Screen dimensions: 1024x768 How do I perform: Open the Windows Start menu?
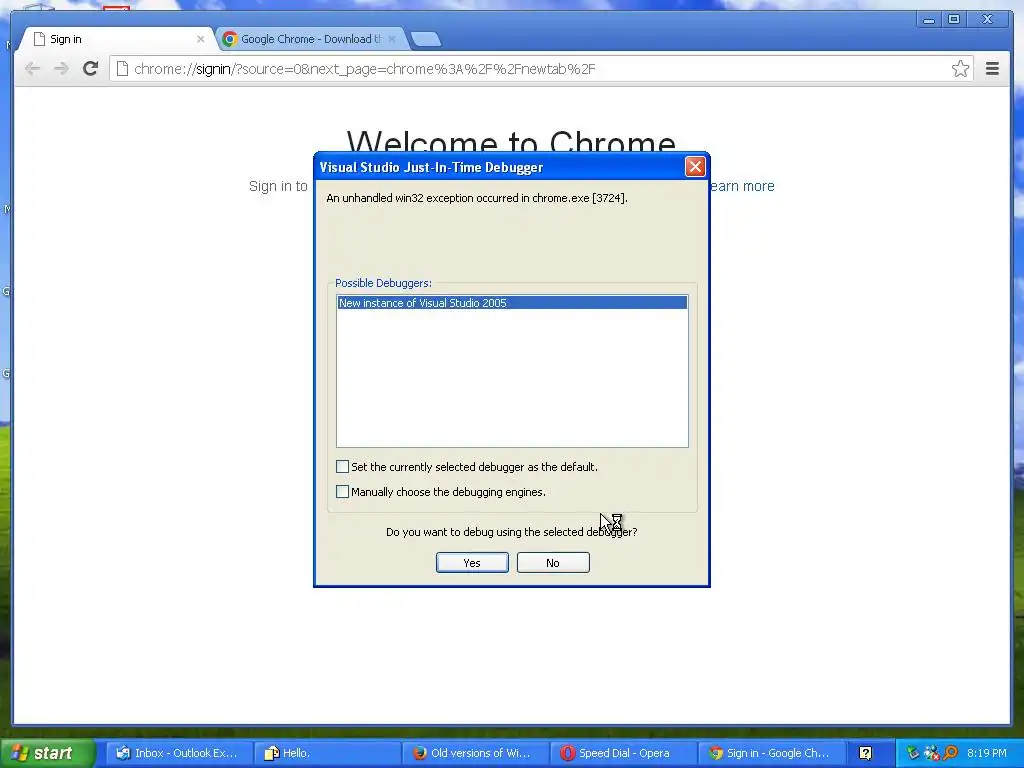click(47, 753)
